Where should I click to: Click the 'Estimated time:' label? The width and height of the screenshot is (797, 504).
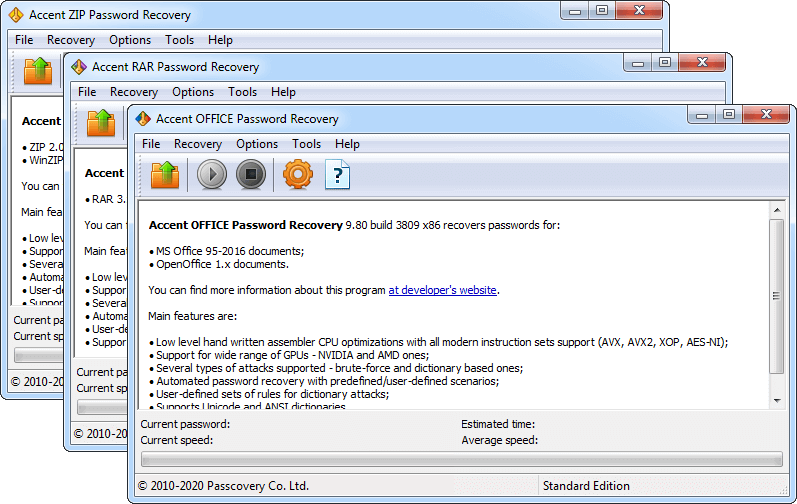(x=498, y=424)
